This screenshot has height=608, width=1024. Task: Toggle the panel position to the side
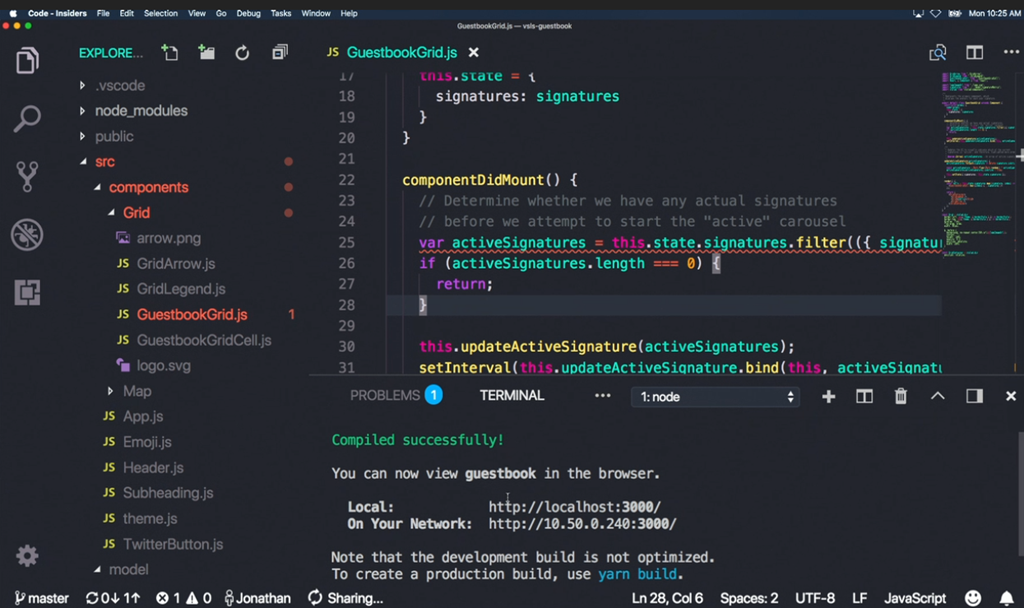[x=974, y=396]
